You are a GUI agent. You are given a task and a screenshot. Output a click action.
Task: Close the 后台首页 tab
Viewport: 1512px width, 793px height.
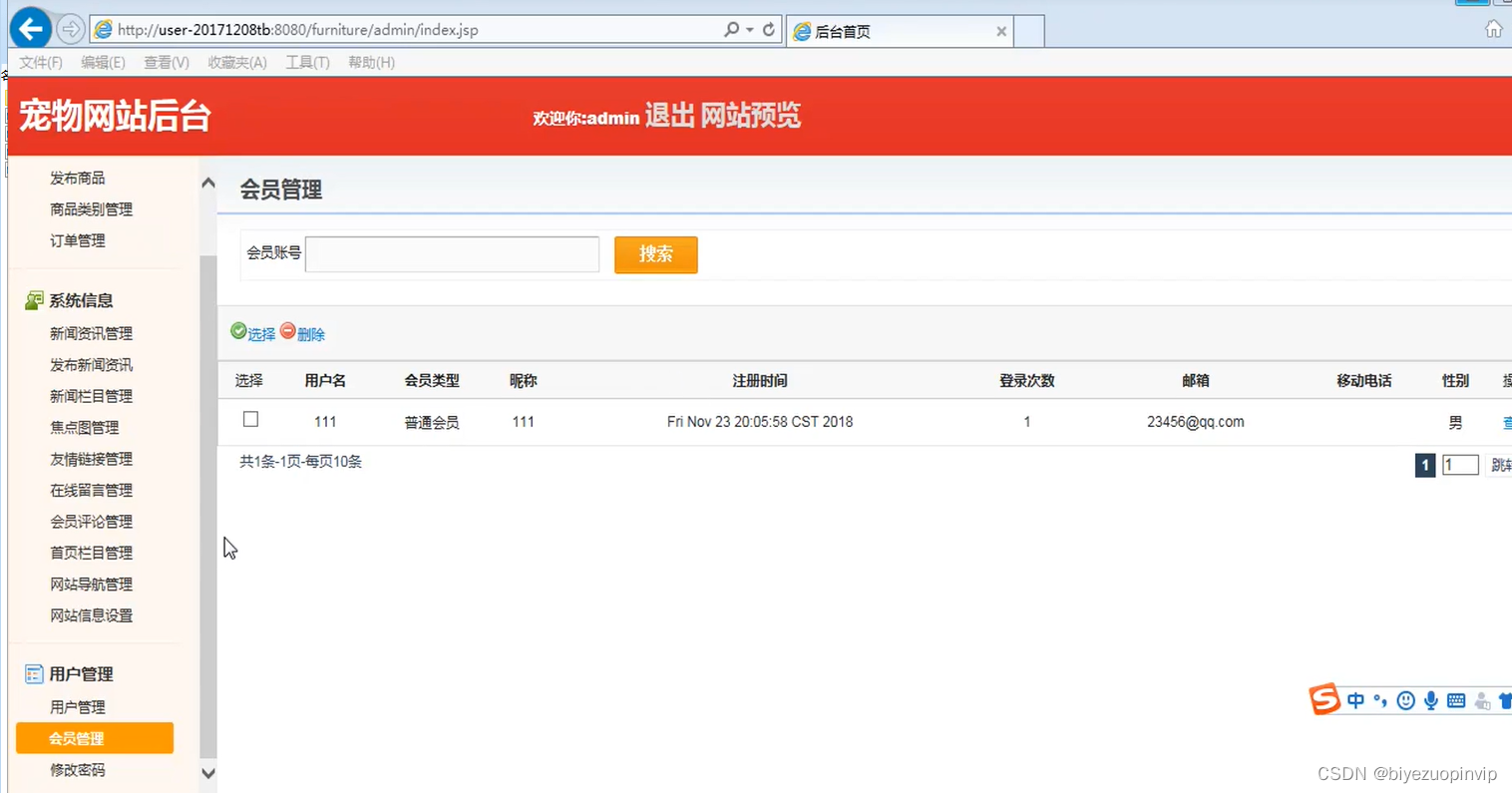point(1001,32)
